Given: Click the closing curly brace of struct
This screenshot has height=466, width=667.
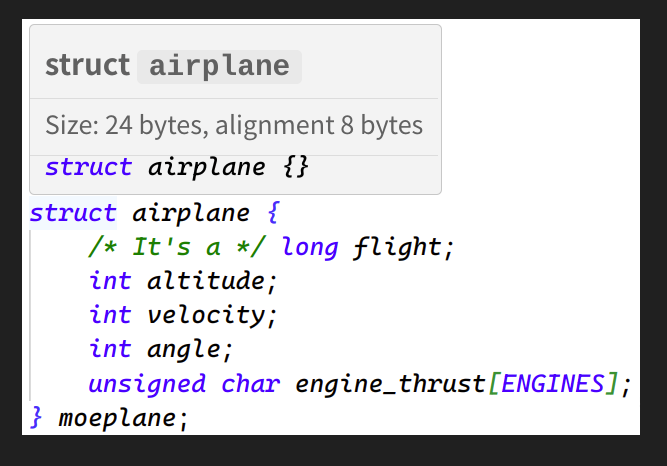Looking at the screenshot, I should 38,416.
